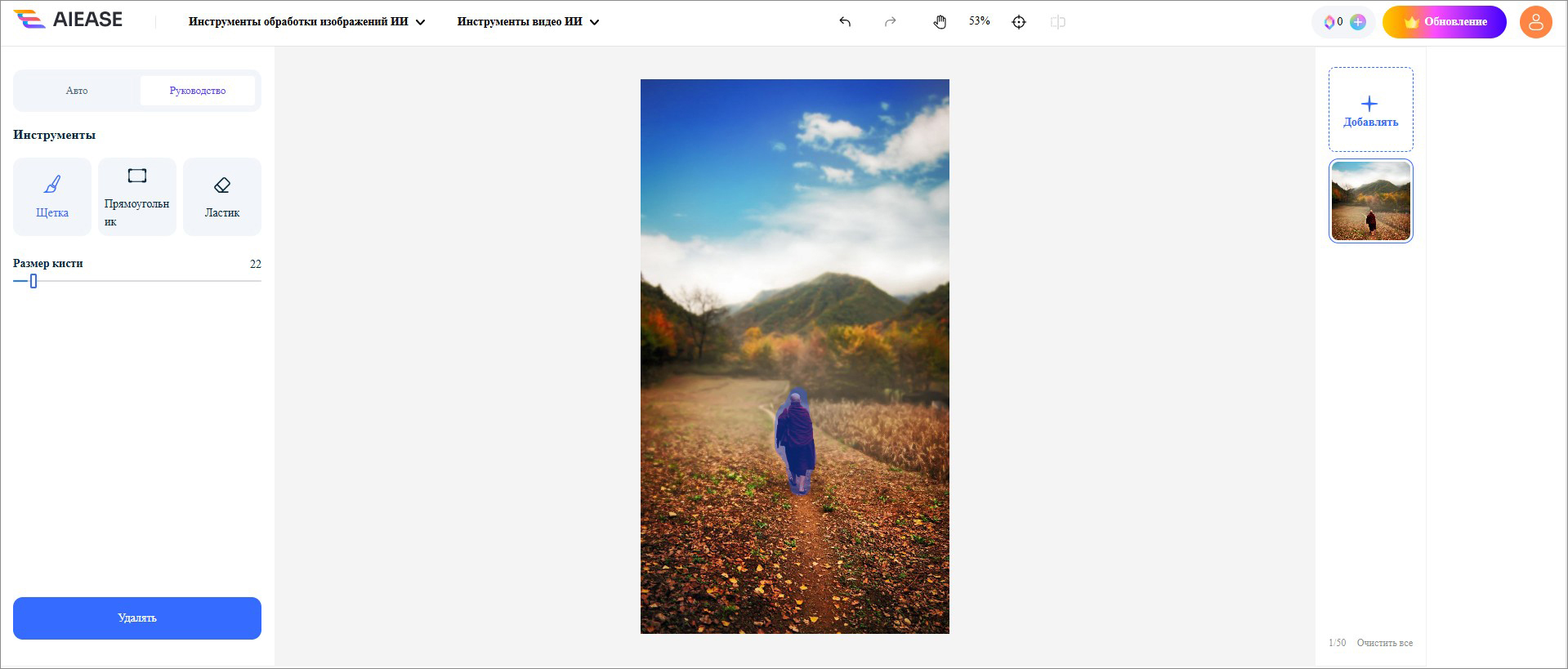Click the 53% zoom level value
The height and width of the screenshot is (669, 1568).
click(x=979, y=21)
